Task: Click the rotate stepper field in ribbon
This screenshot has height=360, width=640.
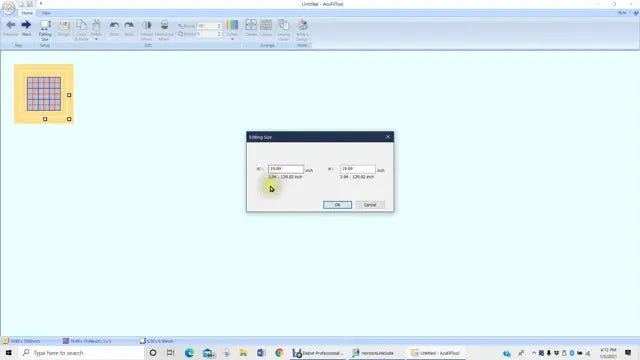Action: coord(209,34)
